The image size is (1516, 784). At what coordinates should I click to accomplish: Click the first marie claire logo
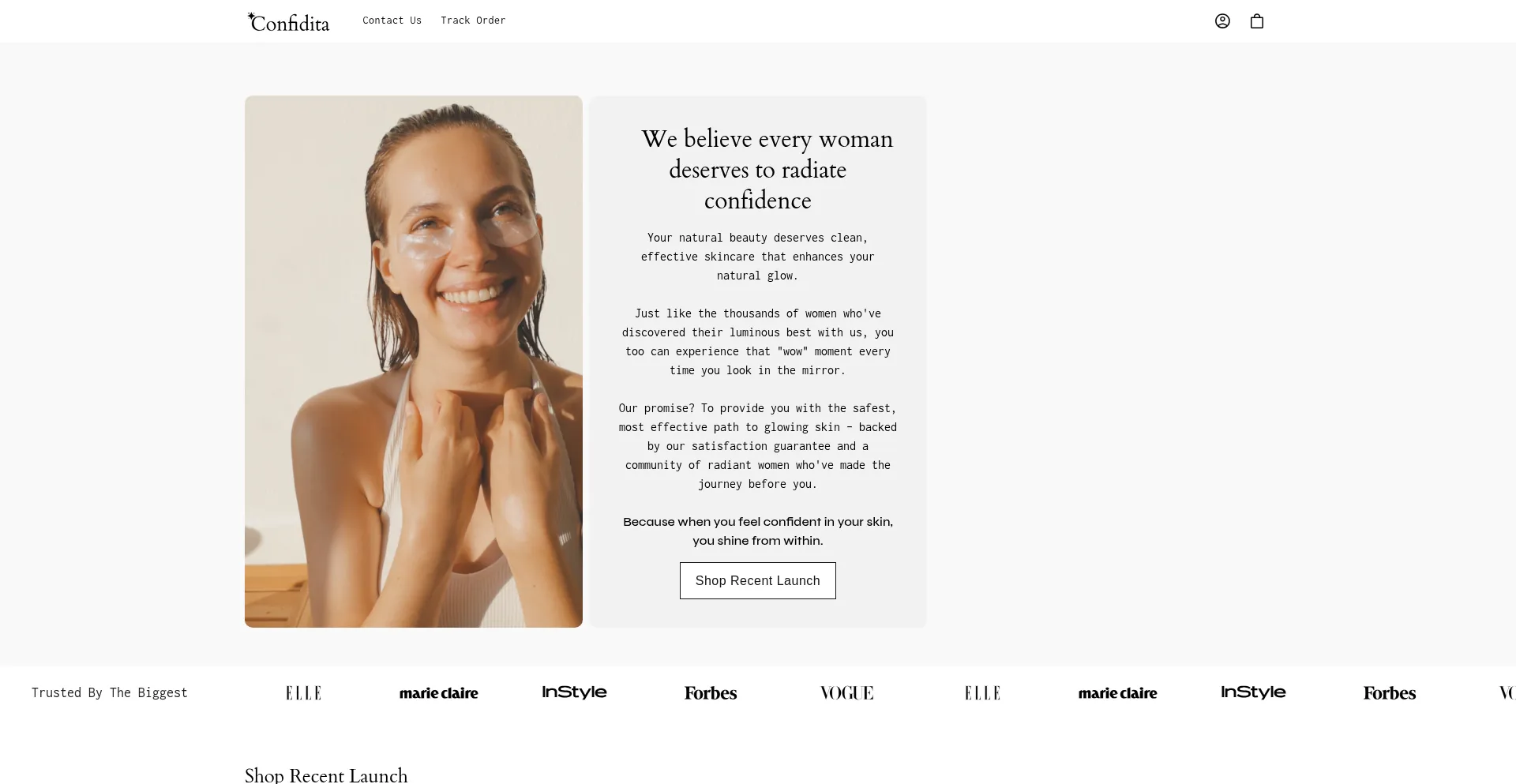click(439, 693)
